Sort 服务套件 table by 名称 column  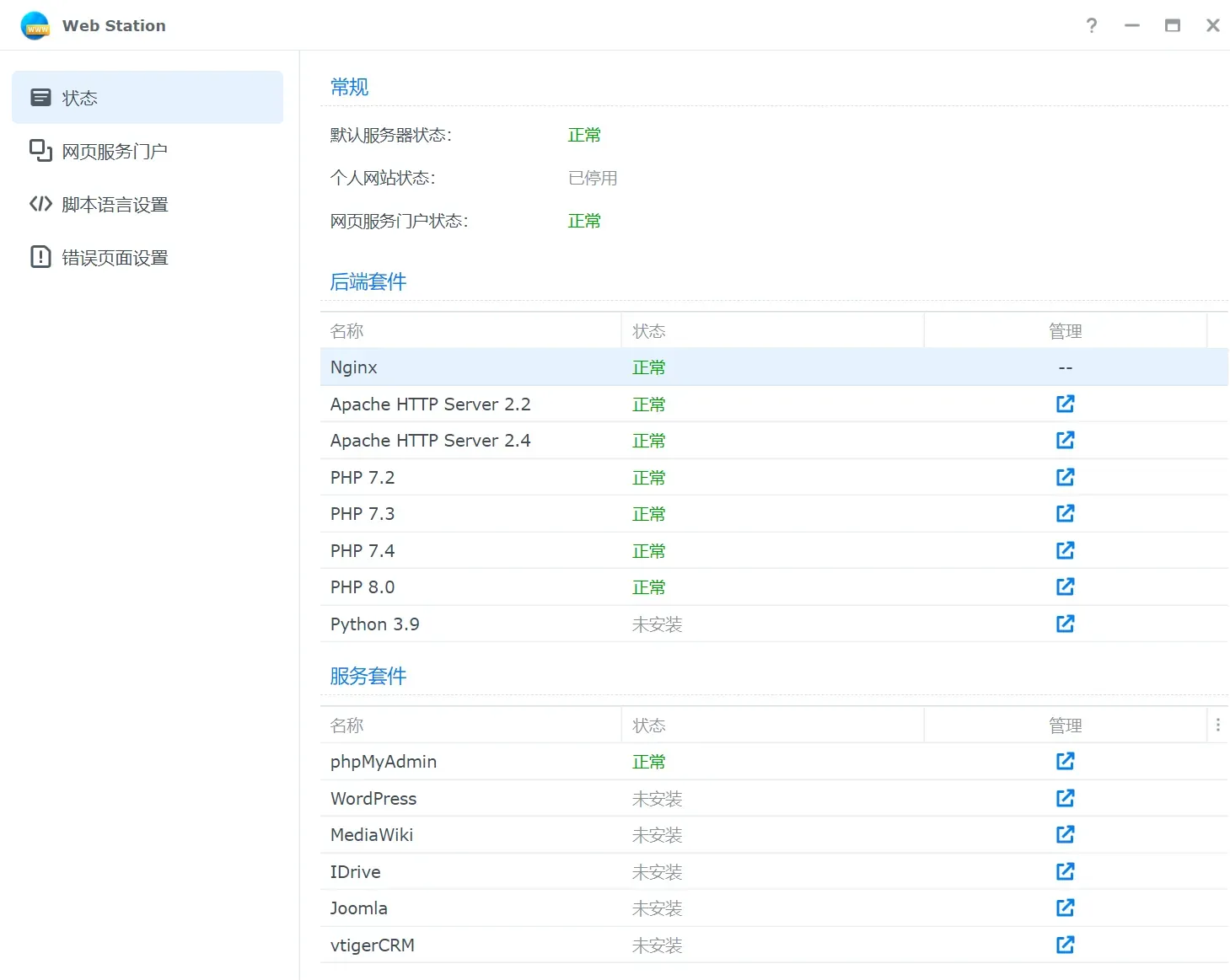470,725
